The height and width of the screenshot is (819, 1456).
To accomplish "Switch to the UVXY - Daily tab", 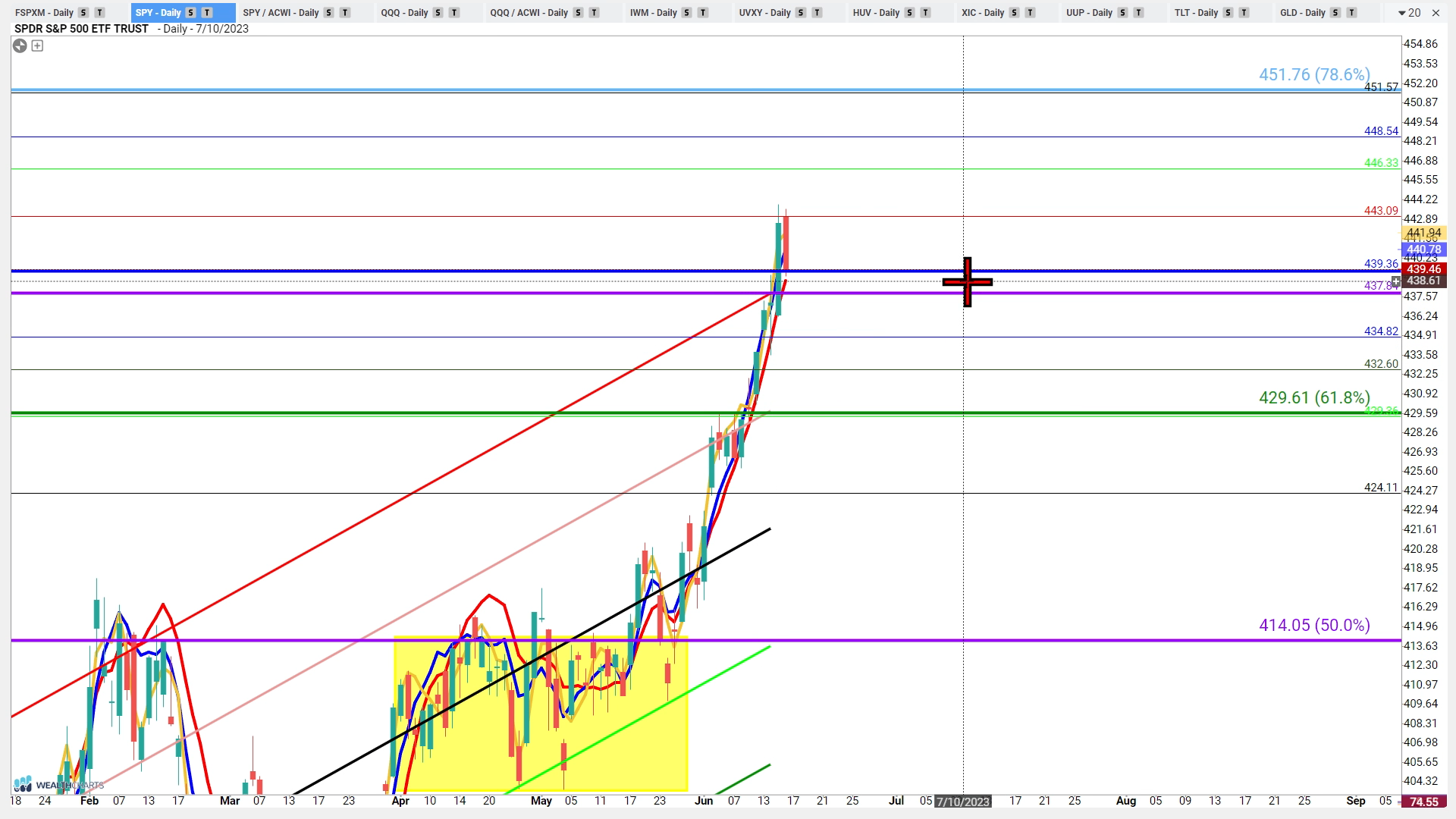I will coord(764,13).
